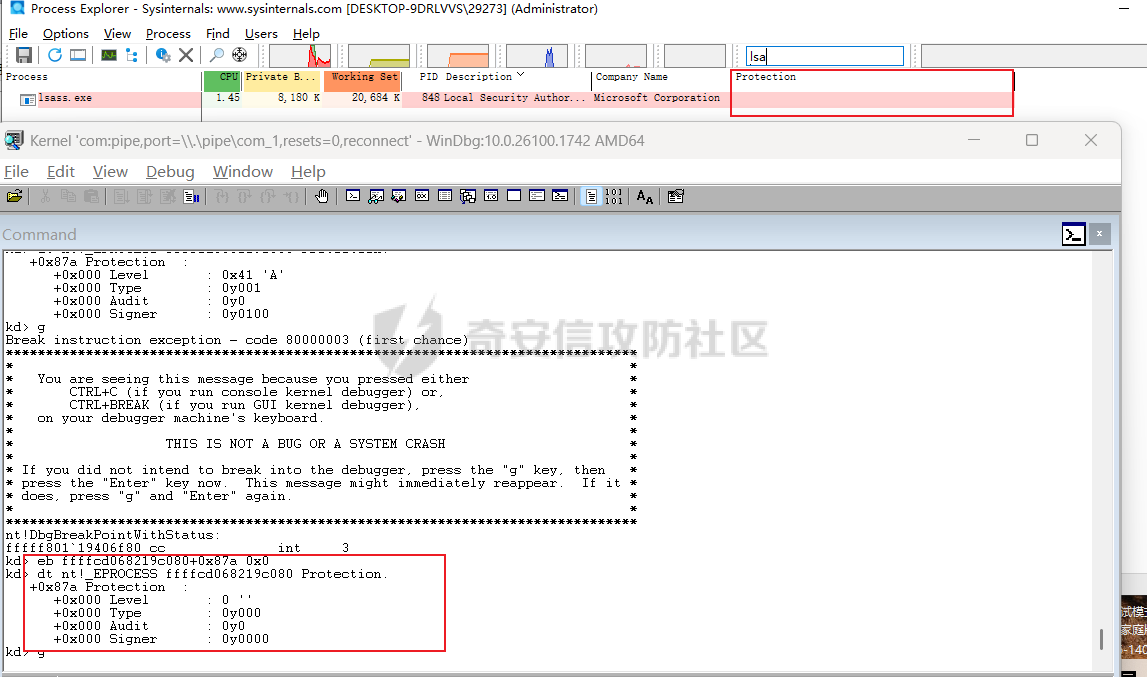Open the Options menu in Process Explorer
Viewport: 1147px width, 677px height.
pos(66,34)
